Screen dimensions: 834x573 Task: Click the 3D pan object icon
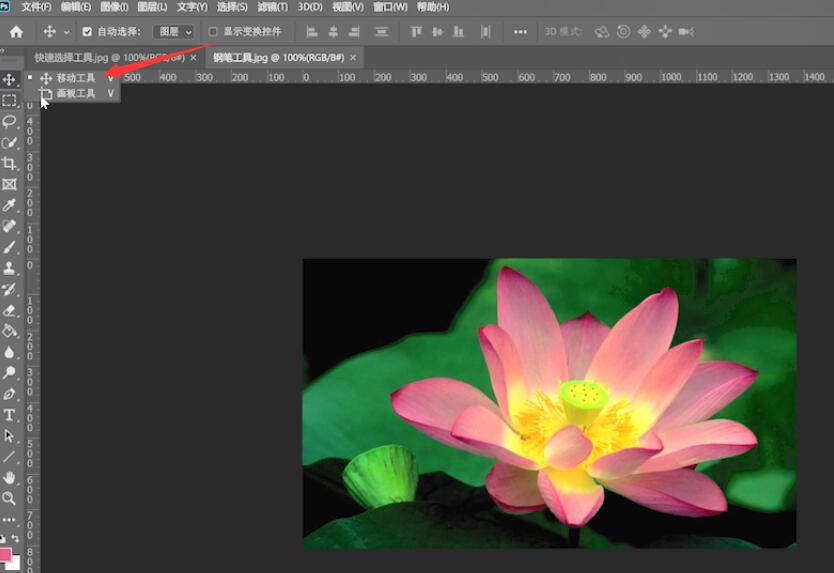point(644,32)
